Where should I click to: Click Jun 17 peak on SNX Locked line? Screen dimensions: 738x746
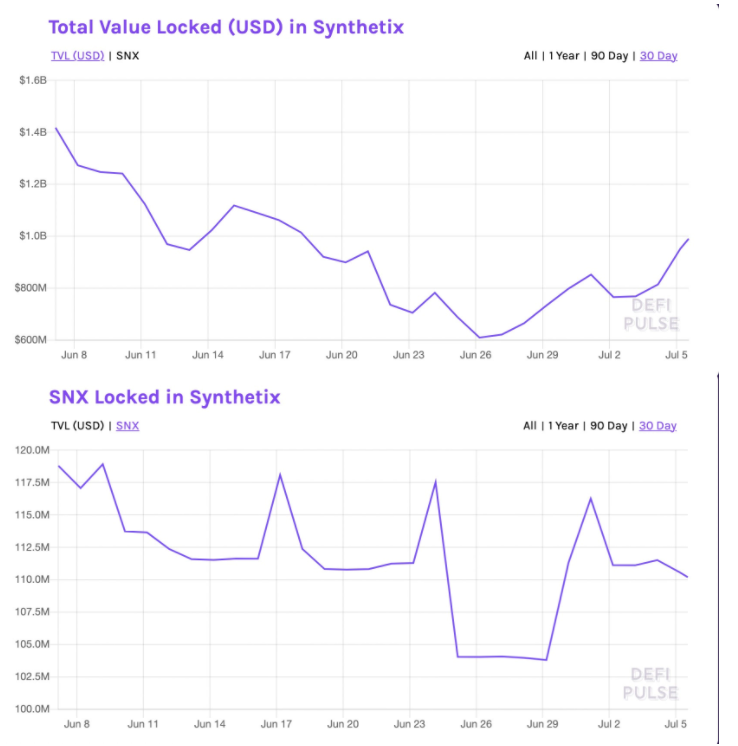(280, 474)
